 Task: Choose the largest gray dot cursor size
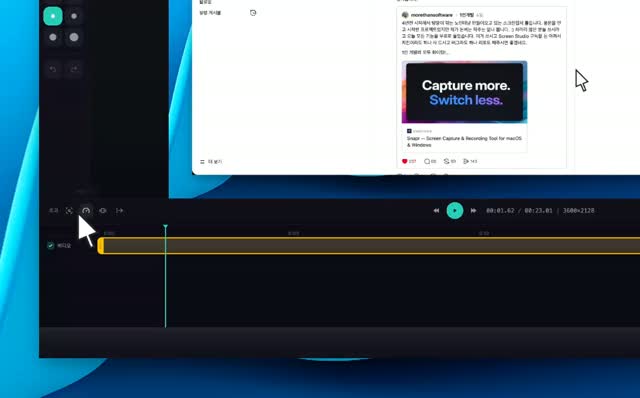coord(74,37)
